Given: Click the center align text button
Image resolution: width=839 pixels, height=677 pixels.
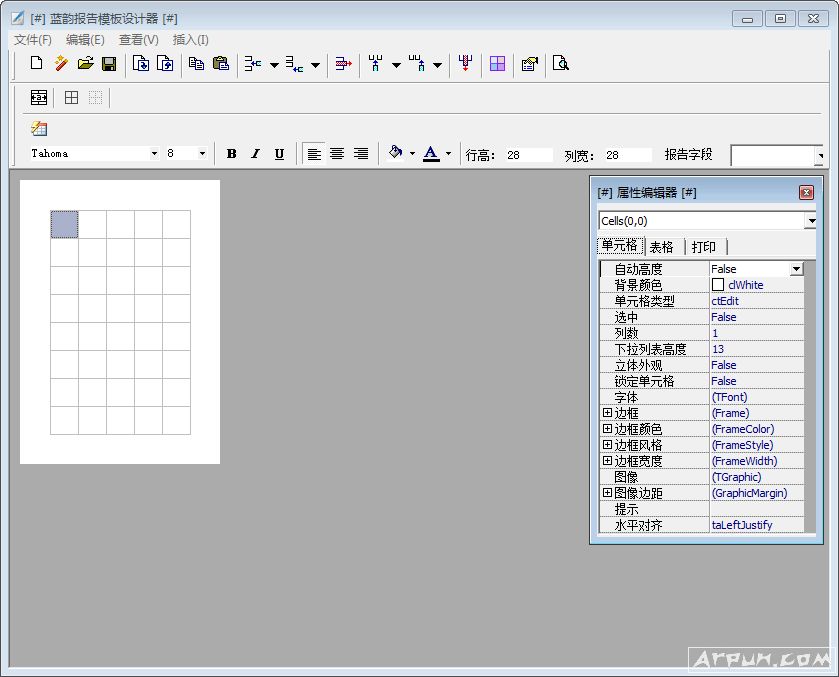Looking at the screenshot, I should (337, 154).
